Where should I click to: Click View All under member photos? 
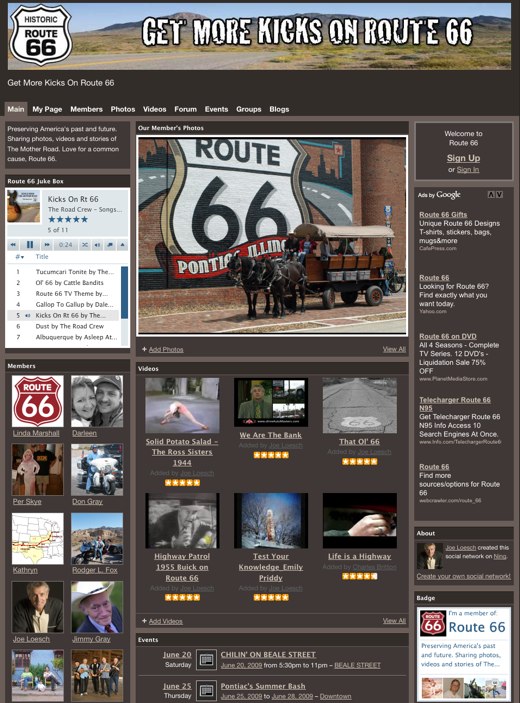pos(394,349)
